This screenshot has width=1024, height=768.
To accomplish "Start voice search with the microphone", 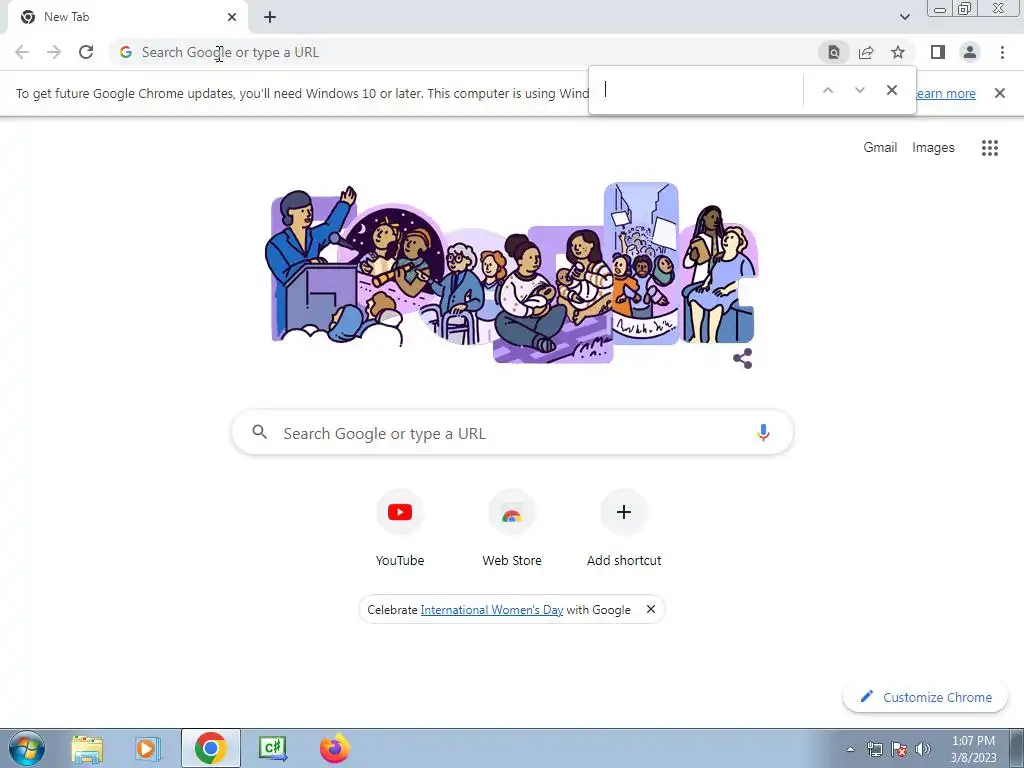I will click(x=763, y=432).
